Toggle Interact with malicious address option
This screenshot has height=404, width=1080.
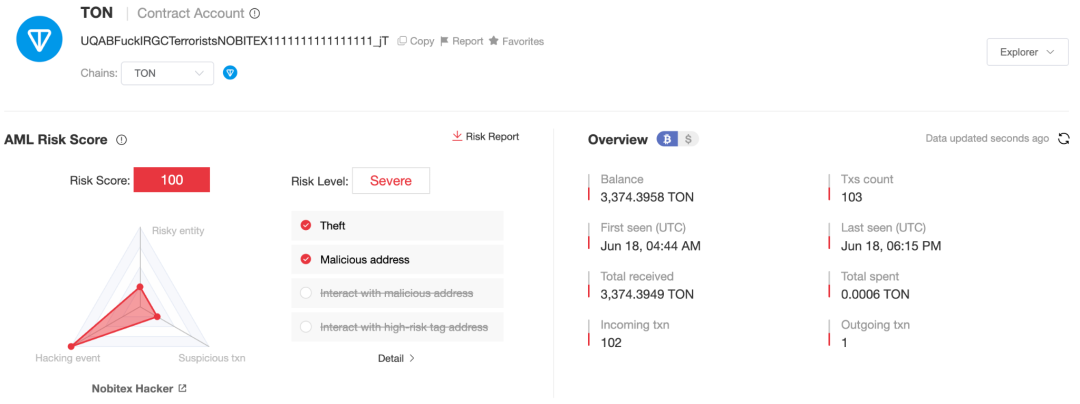coord(306,293)
